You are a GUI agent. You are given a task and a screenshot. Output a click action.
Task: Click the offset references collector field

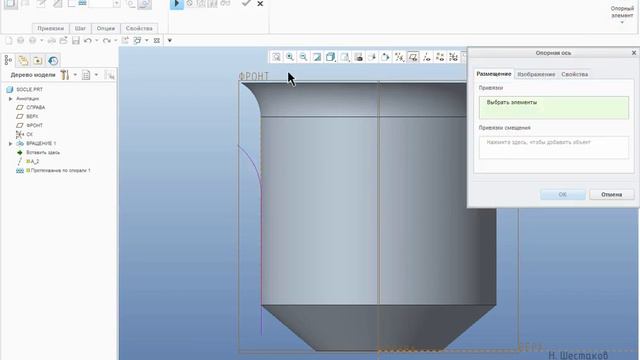pyautogui.click(x=553, y=147)
